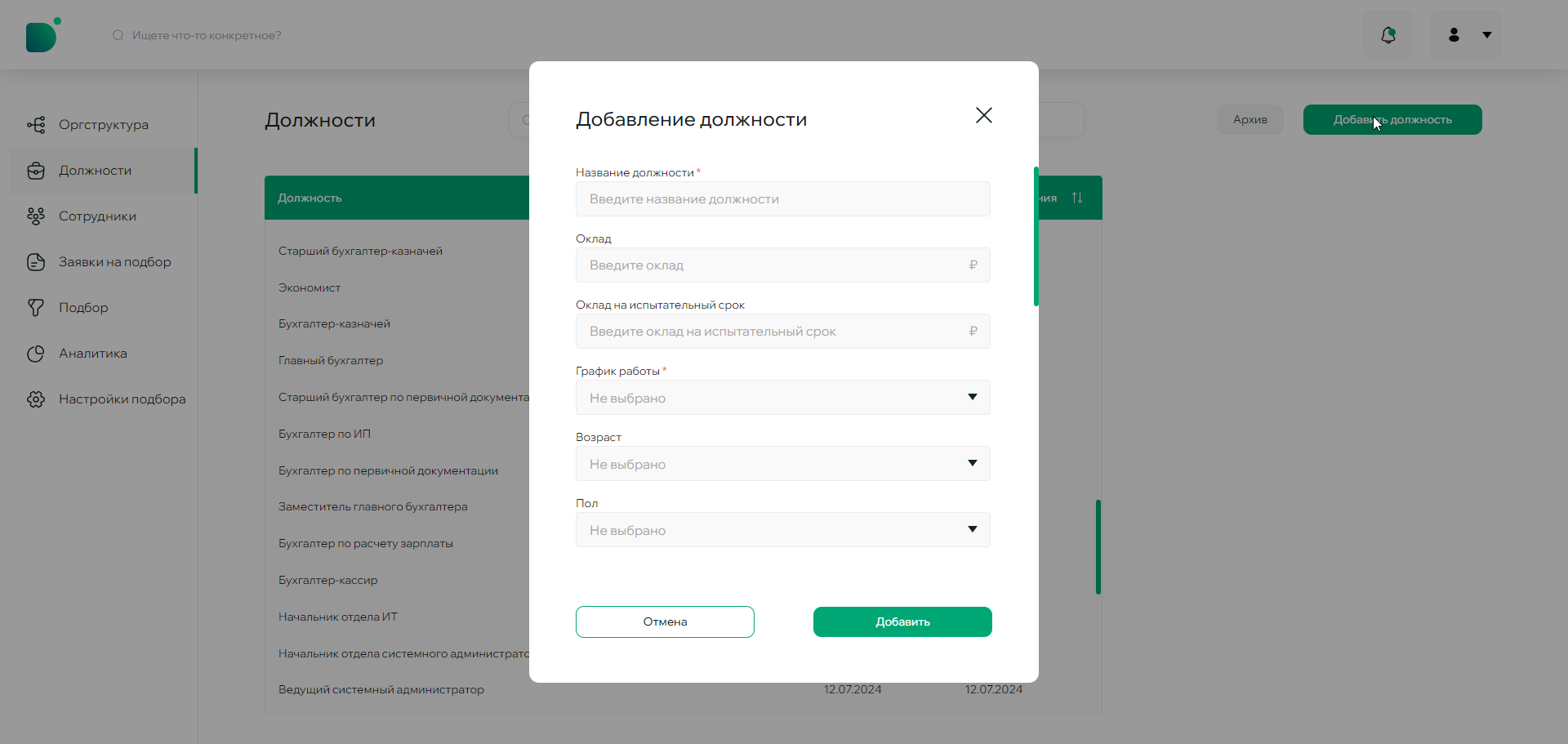Viewport: 1568px width, 744px height.
Task: Click the dialog vertical scrollbar
Action: pos(1036,237)
